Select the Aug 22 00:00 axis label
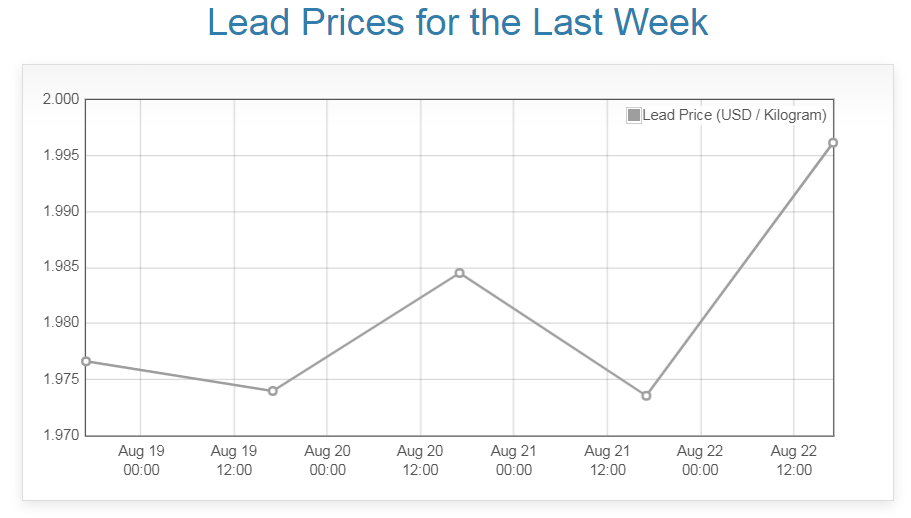This screenshot has width=911, height=518. [700, 460]
